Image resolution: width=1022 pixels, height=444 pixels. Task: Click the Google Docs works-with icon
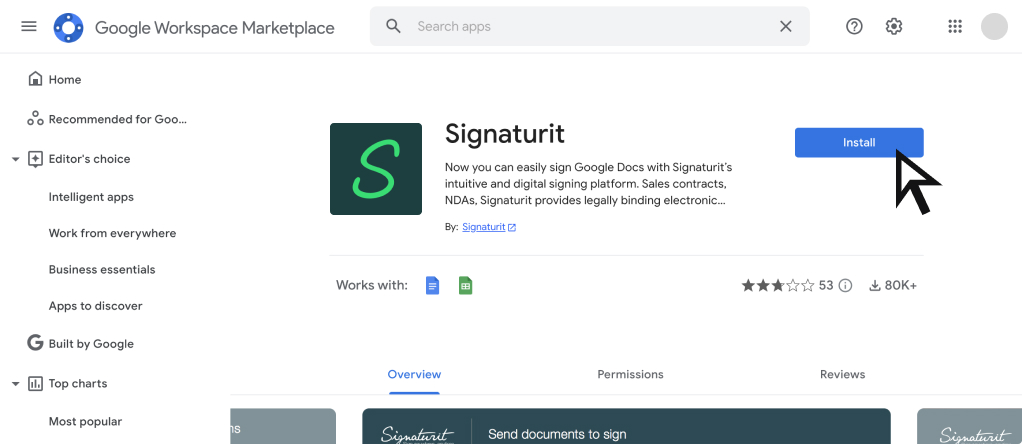432,286
